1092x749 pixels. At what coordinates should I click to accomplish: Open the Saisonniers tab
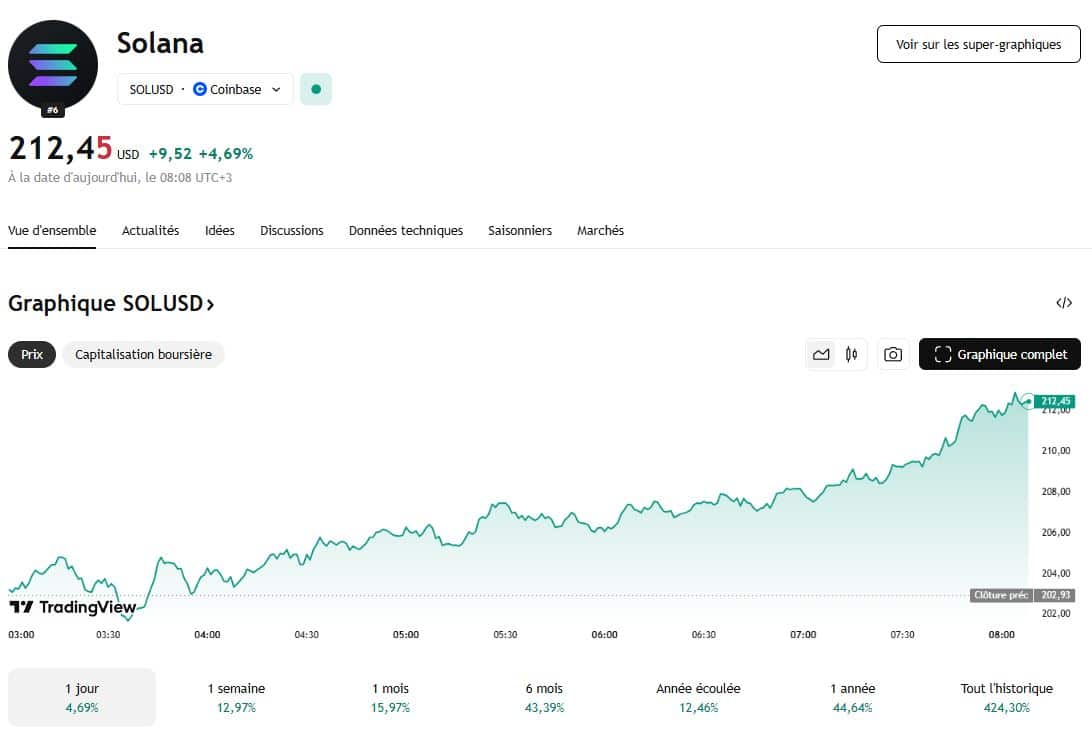(x=520, y=231)
